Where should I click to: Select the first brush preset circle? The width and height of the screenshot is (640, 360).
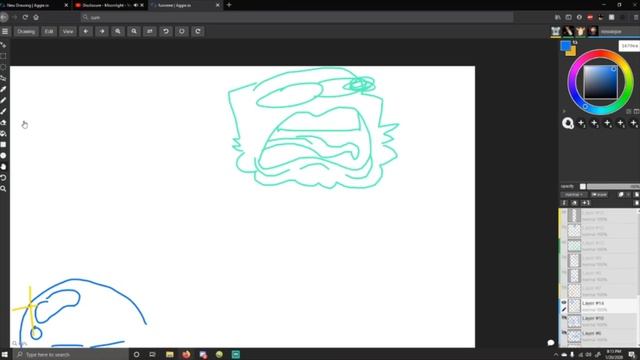coord(568,123)
